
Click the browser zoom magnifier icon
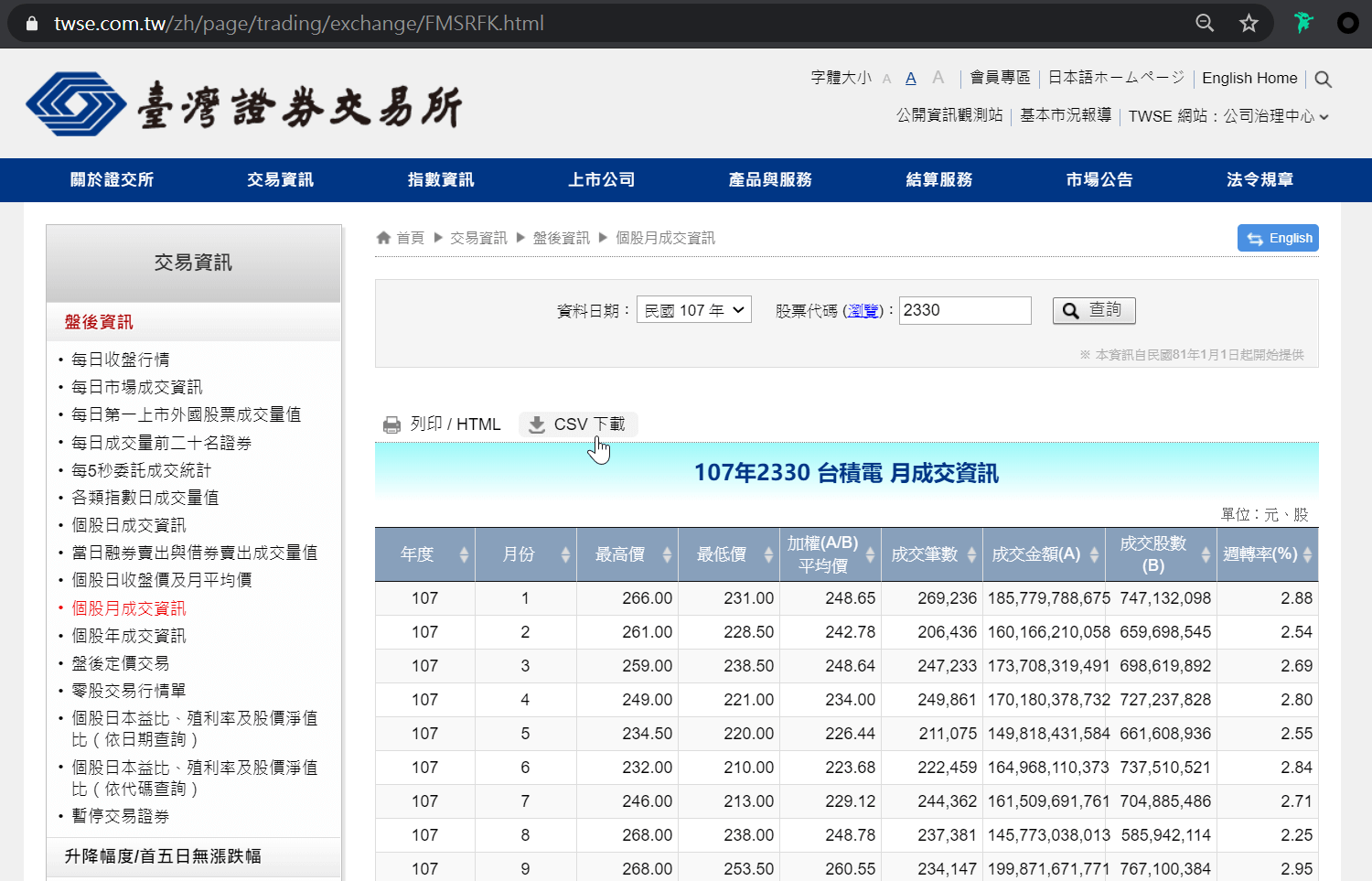click(x=1205, y=23)
